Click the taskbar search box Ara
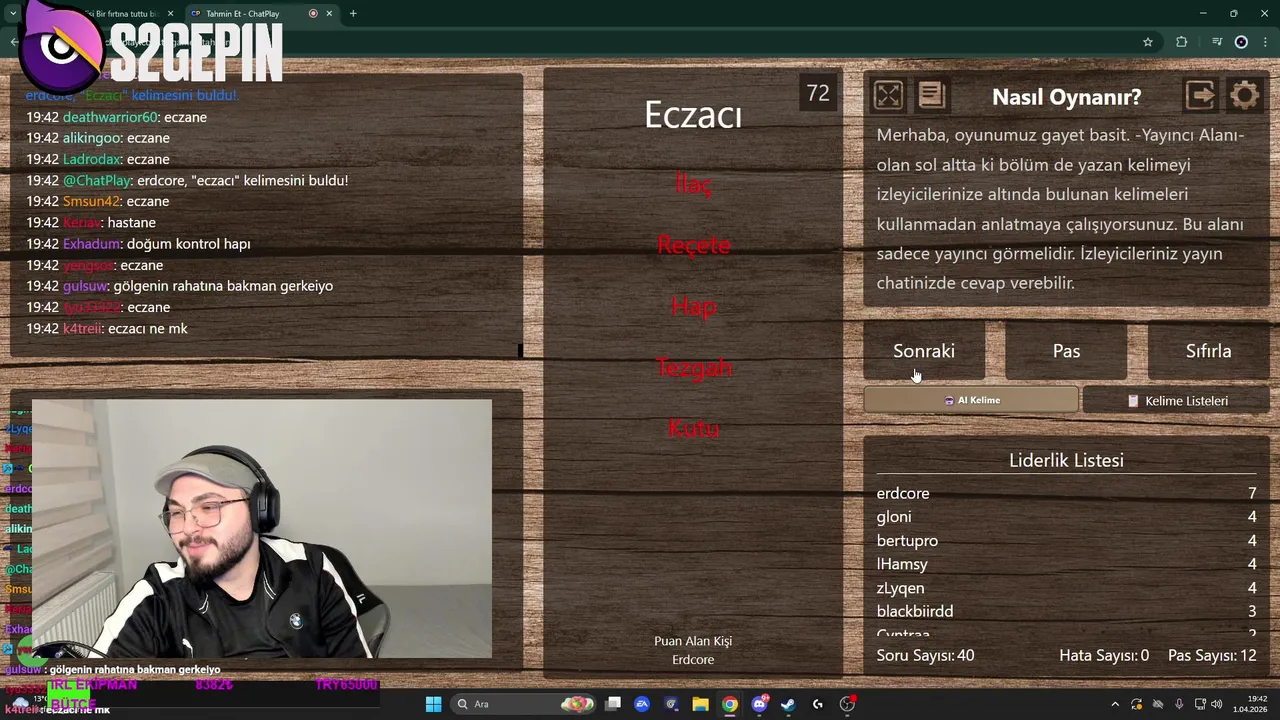Viewport: 1280px width, 720px height. coord(525,704)
